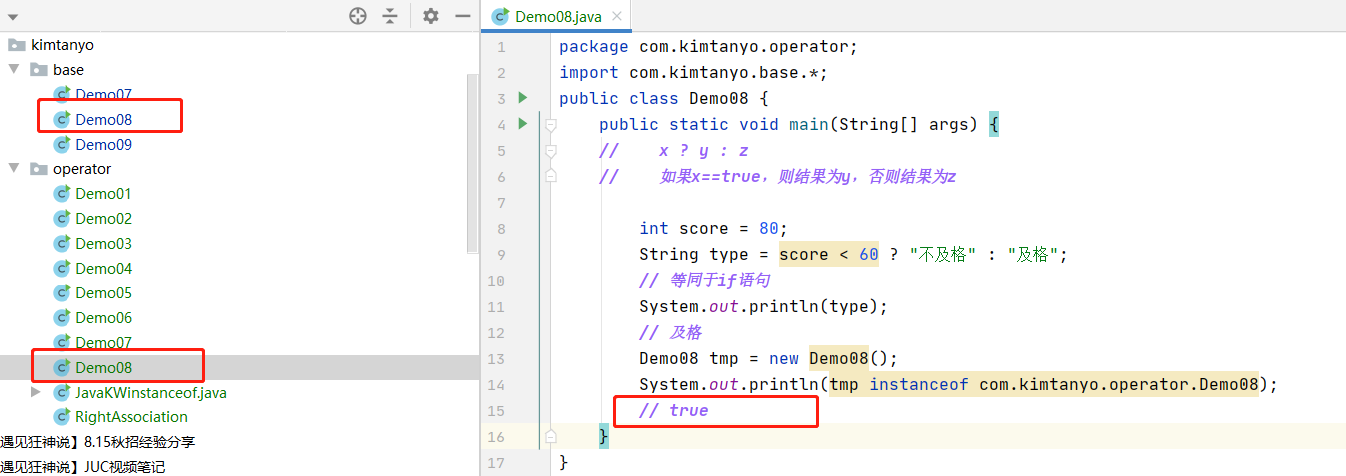Run class Demo08 via gutter arrow on line 3

pos(522,98)
